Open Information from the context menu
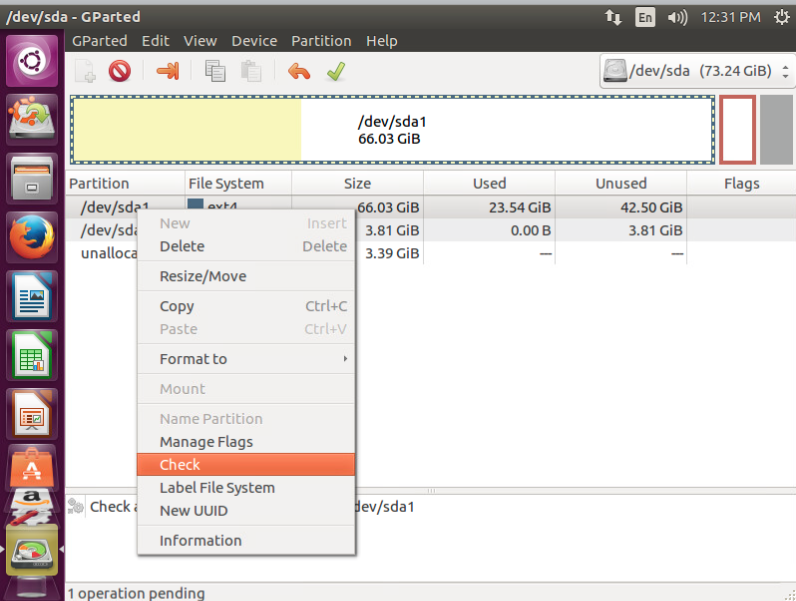This screenshot has width=796, height=601. point(246,541)
